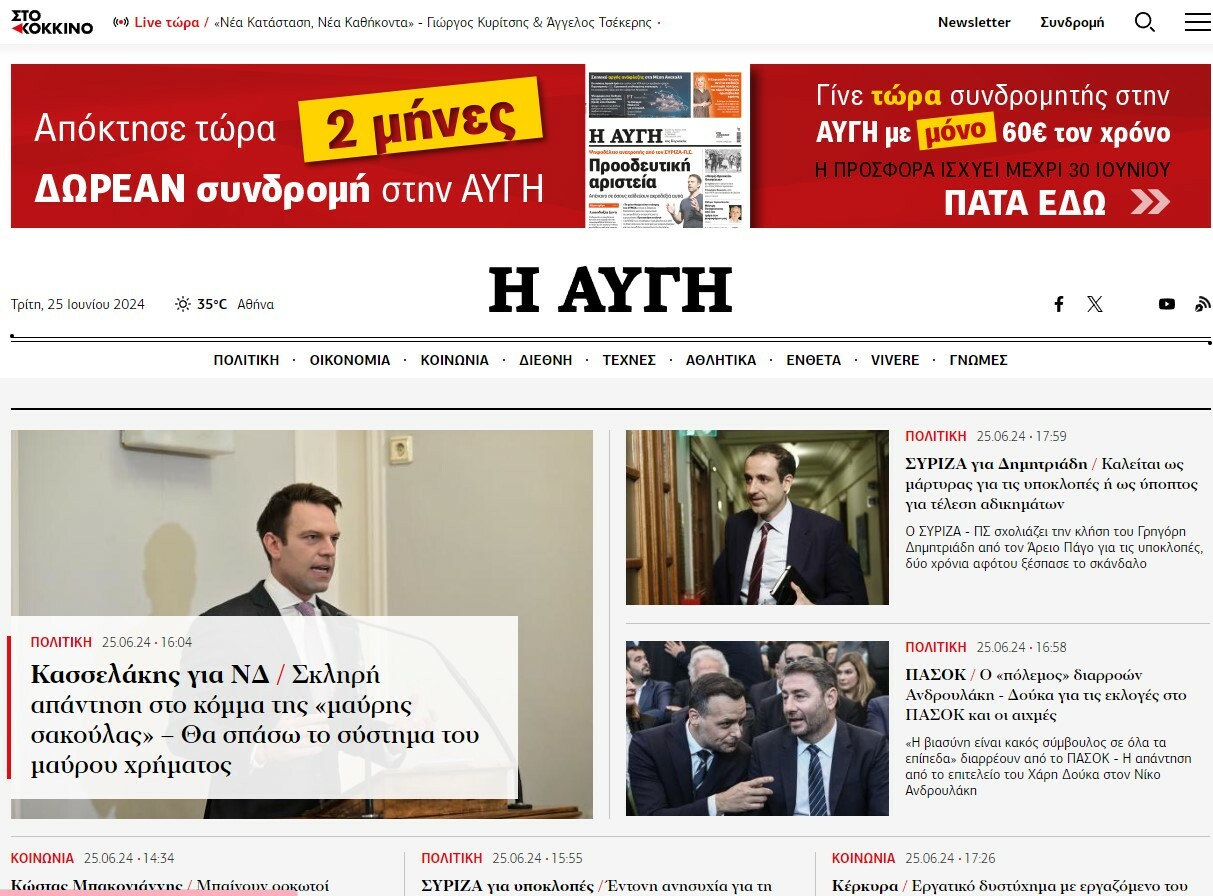
Task: Open the Συνδρομή link
Action: coord(1072,22)
